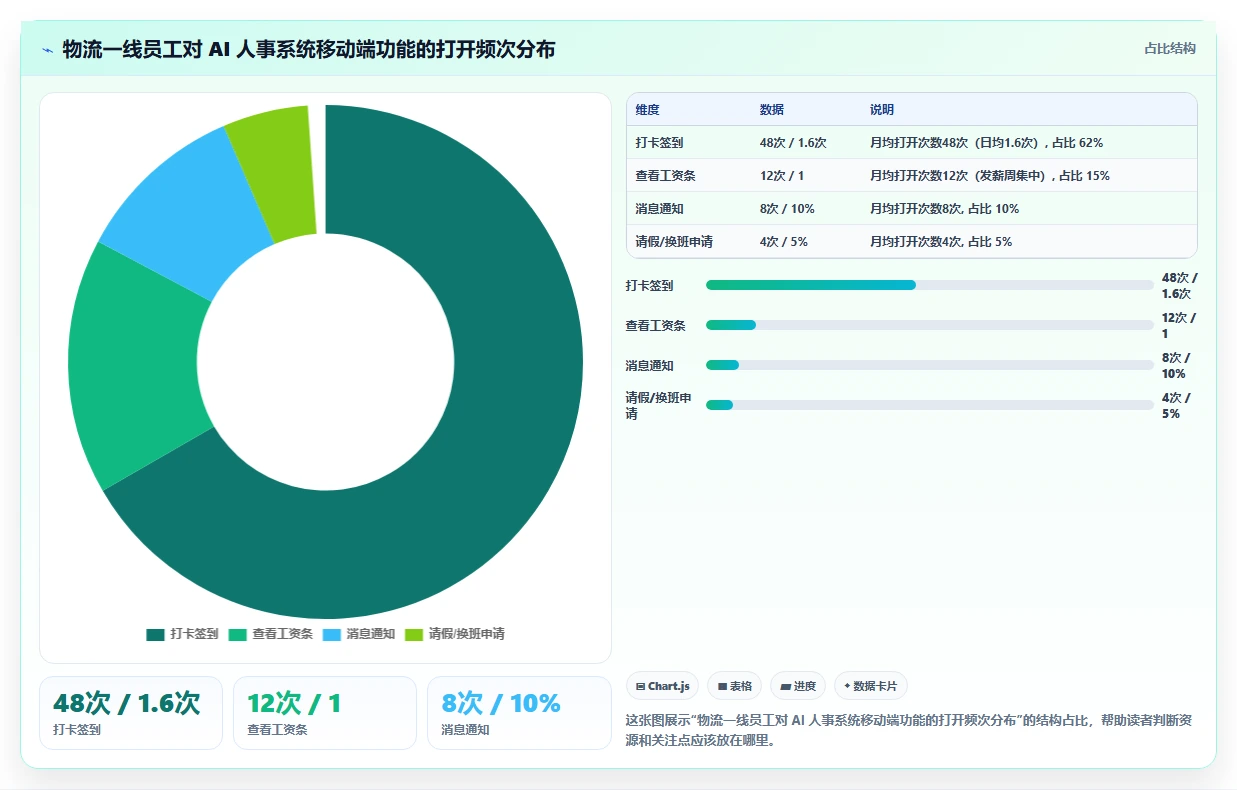Screen dimensions: 1237x790
Task: Click the 数据 table column header
Action: (x=772, y=110)
